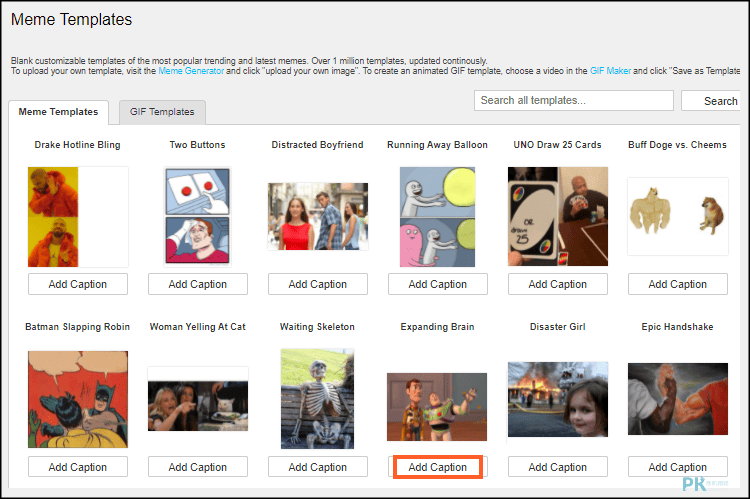The image size is (750, 499).
Task: Click the Waiting Skeleton title text
Action: [x=318, y=327]
